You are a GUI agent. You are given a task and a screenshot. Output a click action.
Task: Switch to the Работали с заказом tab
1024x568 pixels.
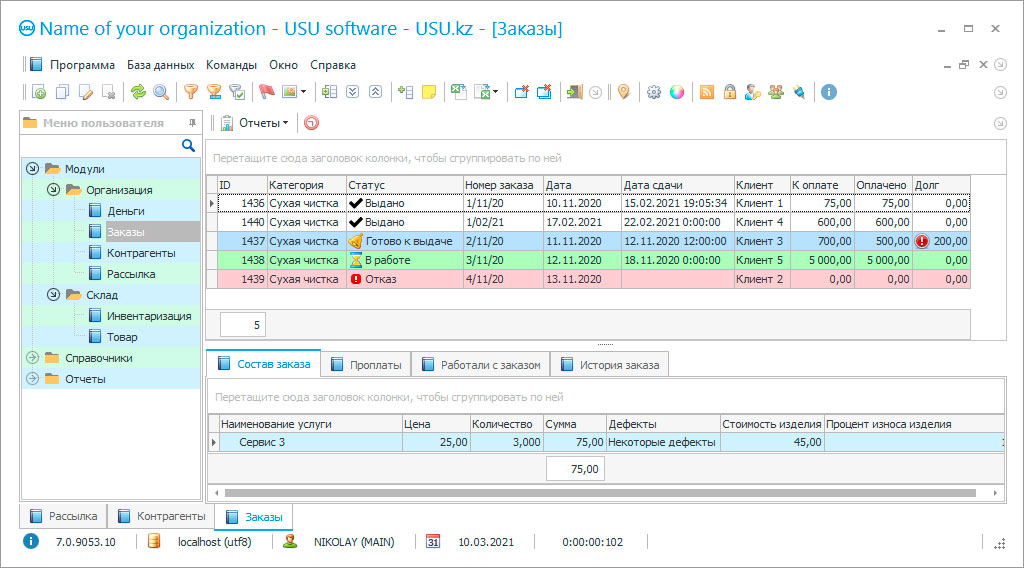(481, 365)
